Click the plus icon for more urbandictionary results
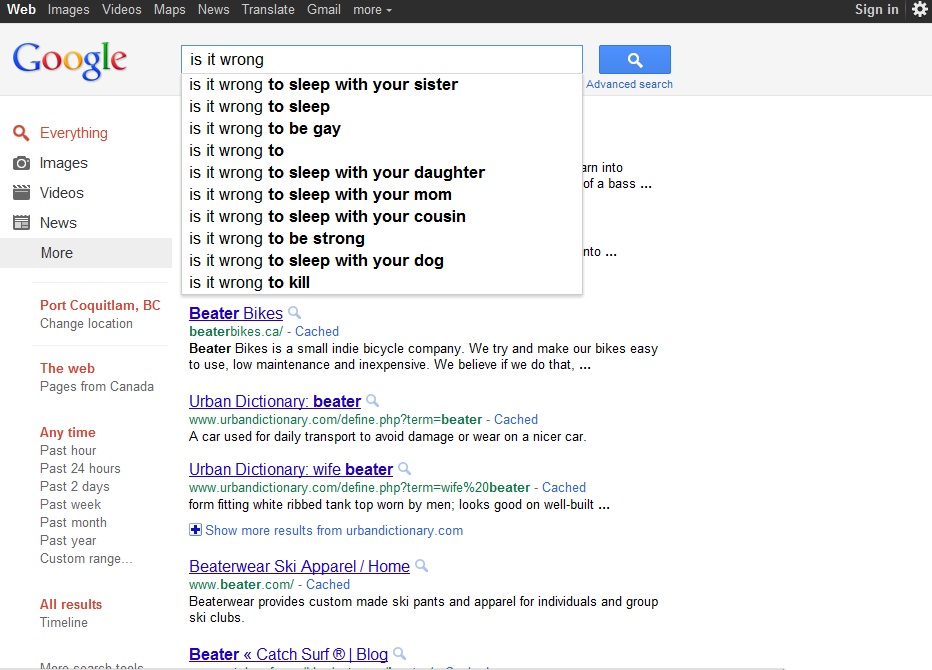 click(195, 530)
